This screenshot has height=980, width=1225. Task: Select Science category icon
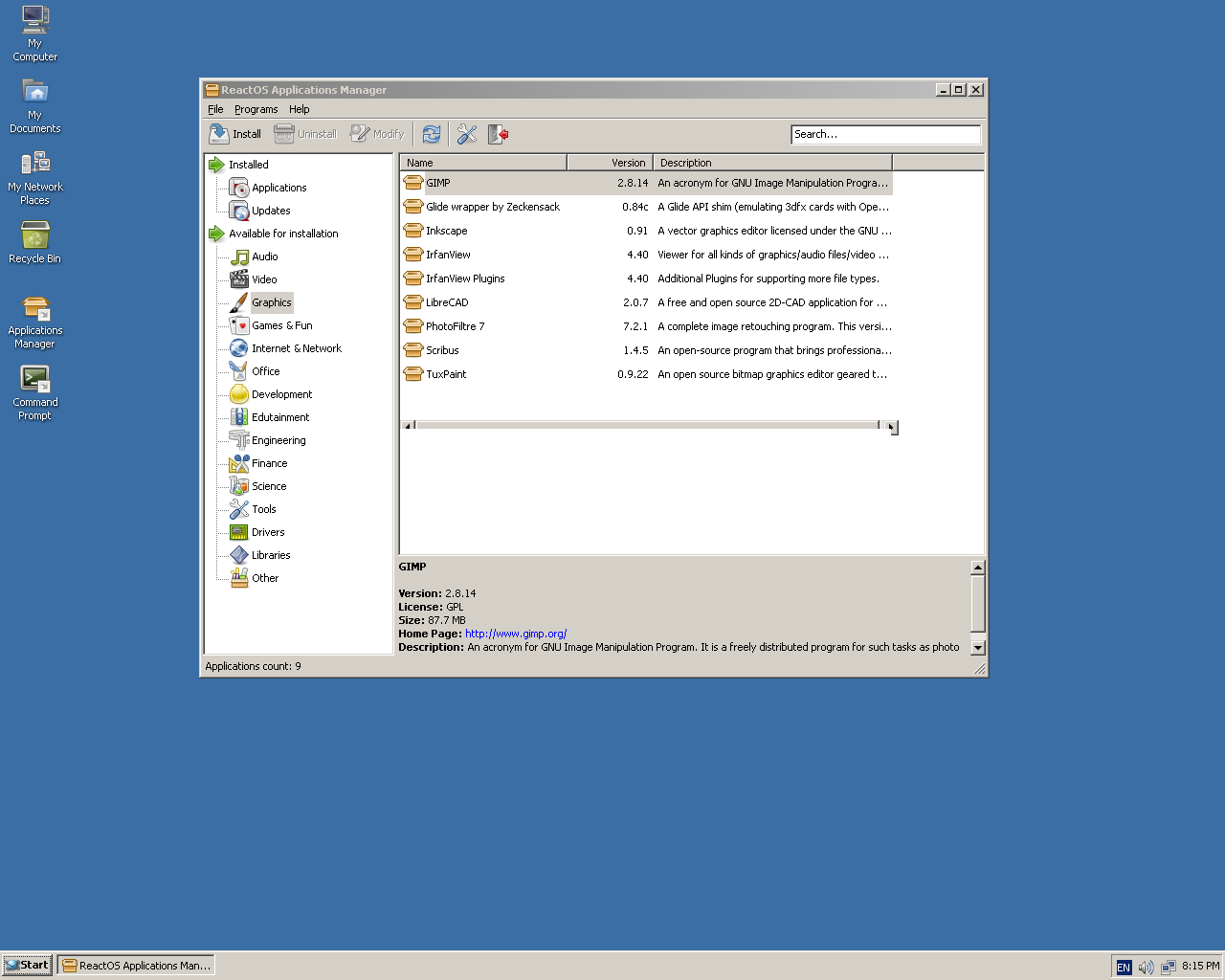click(x=239, y=486)
